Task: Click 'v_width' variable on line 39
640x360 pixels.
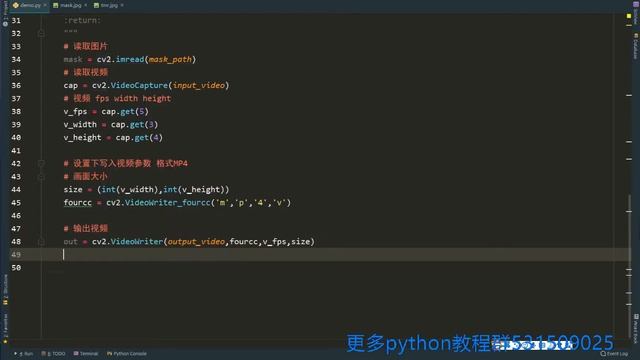Action: point(80,125)
